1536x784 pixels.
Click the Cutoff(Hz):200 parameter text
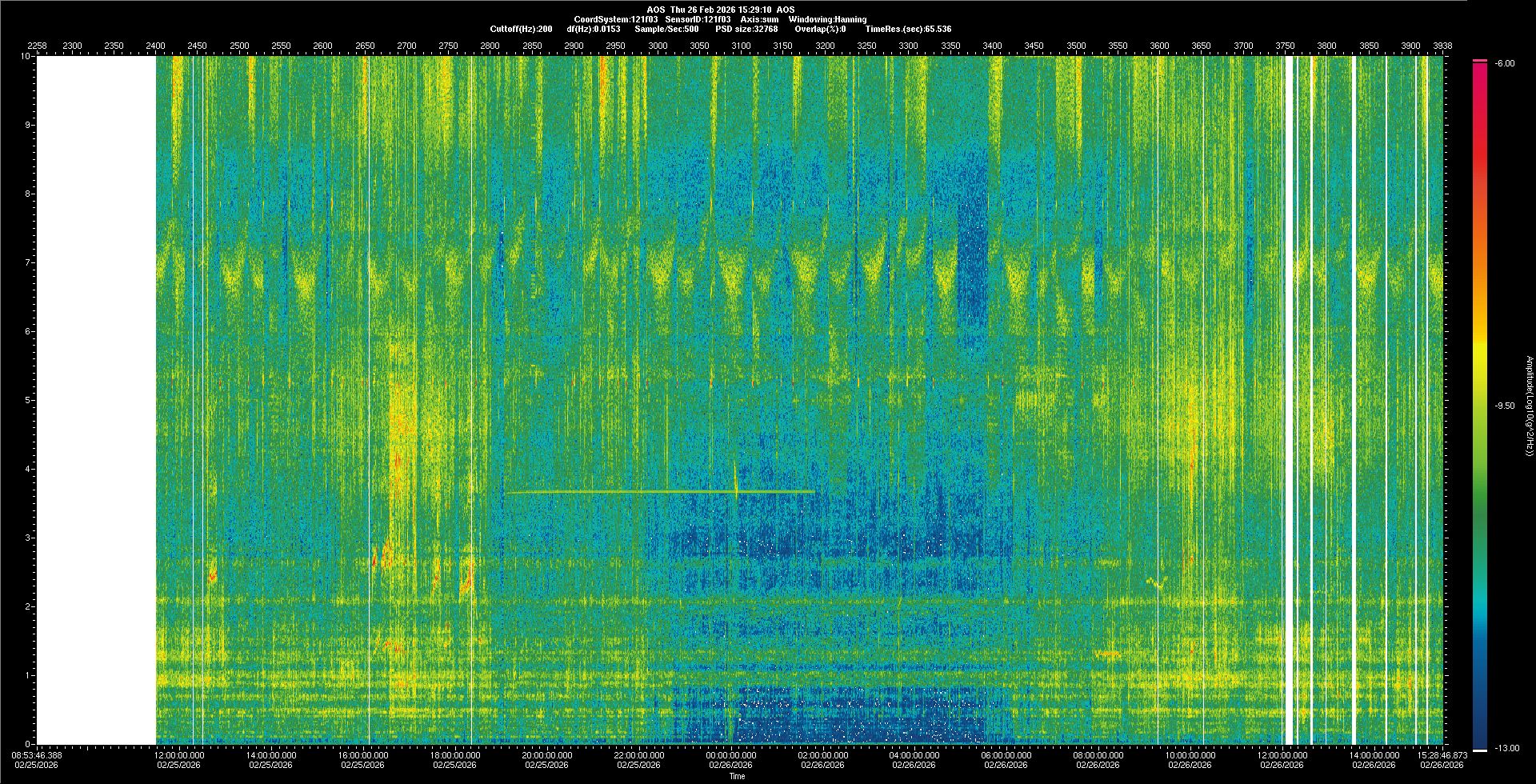coord(521,29)
